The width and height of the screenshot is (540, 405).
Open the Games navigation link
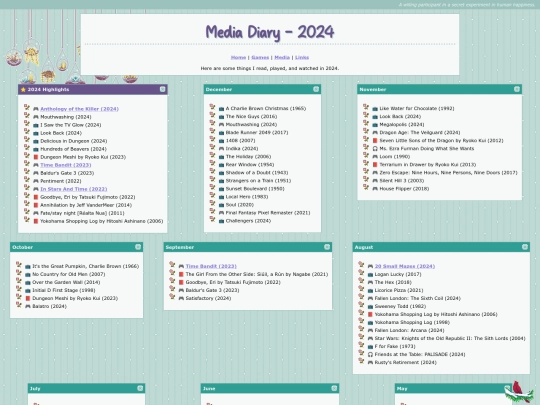260,58
